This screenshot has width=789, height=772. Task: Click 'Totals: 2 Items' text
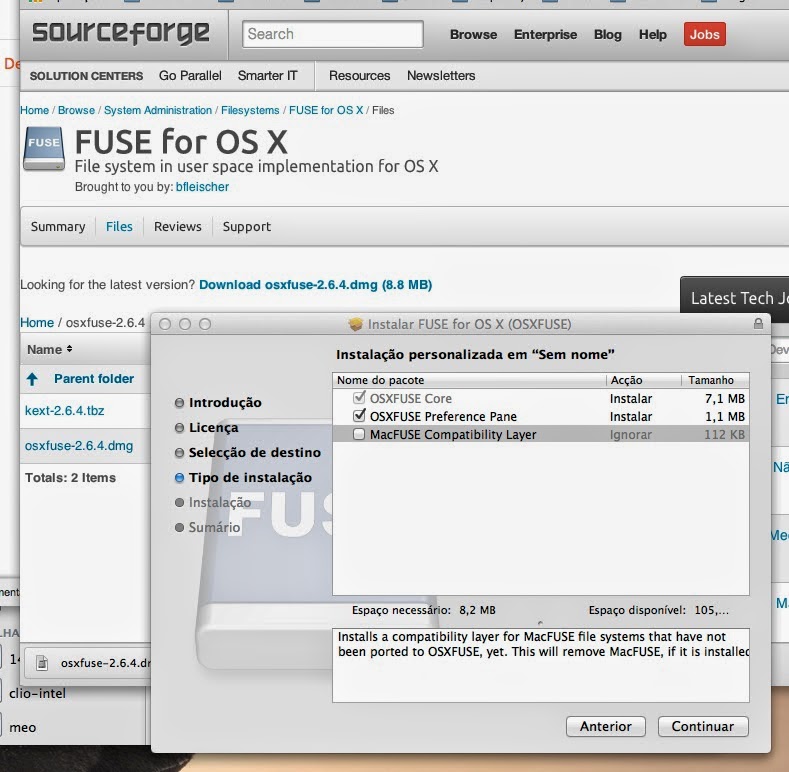click(x=70, y=478)
